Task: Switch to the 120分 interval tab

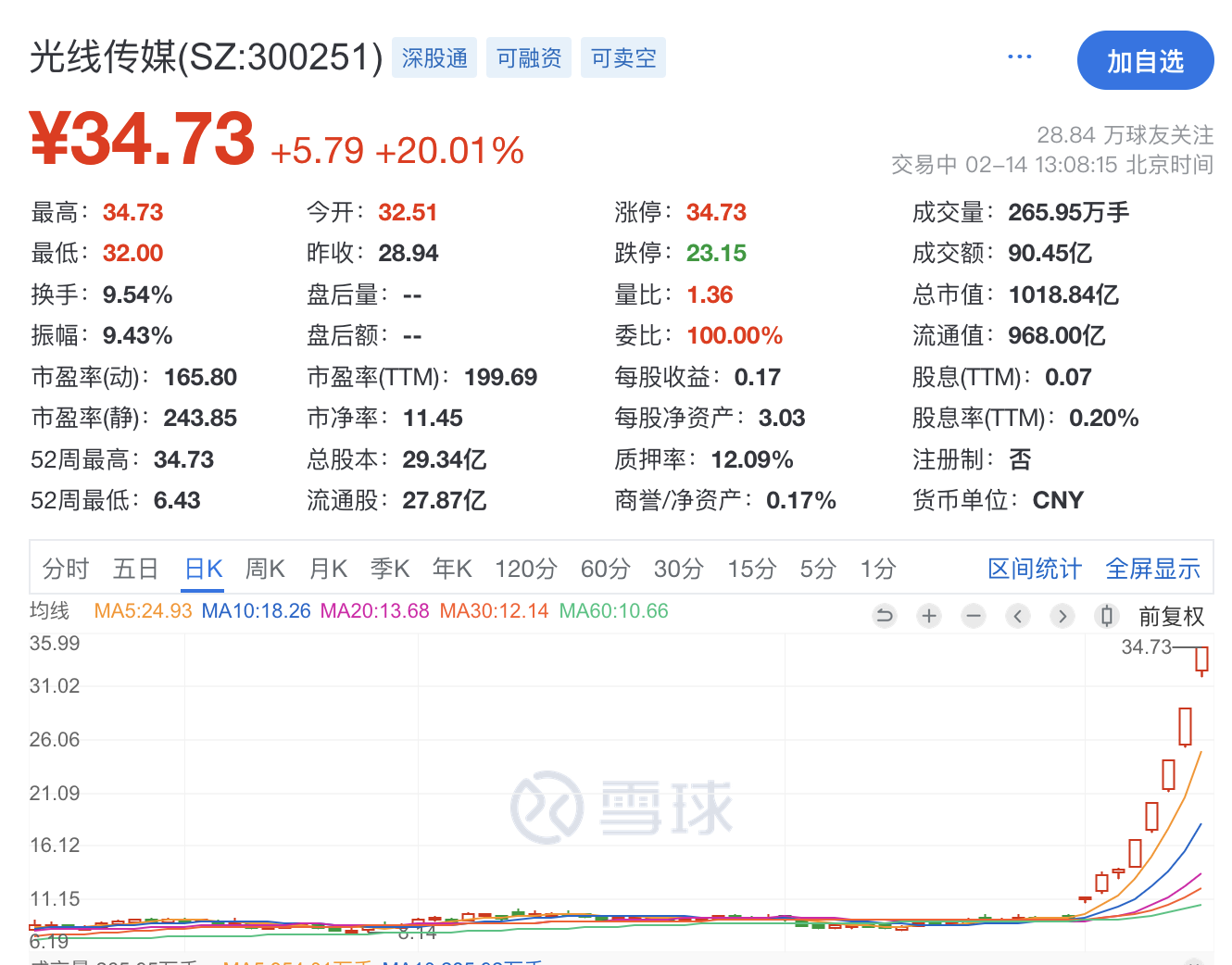Action: [526, 569]
